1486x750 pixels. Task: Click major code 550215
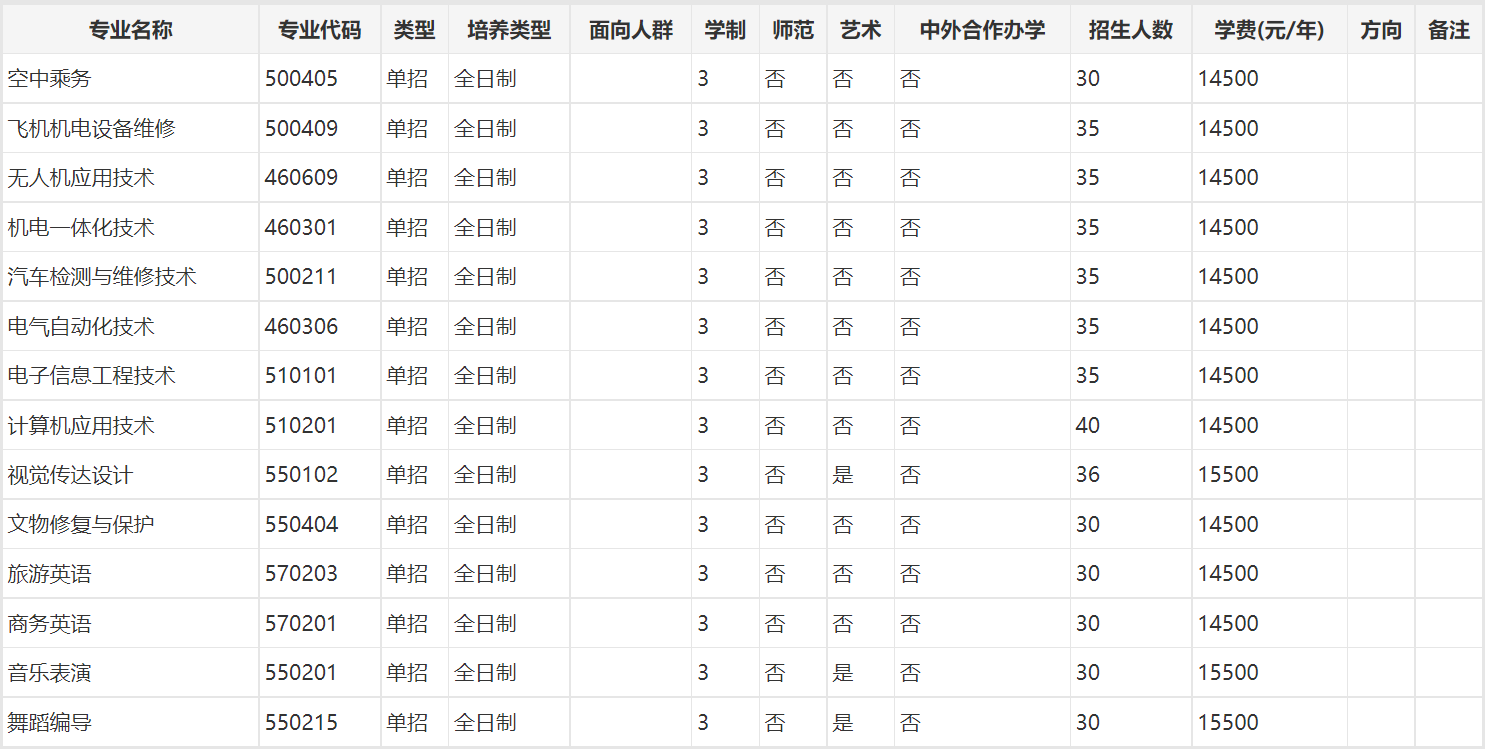[x=301, y=722]
